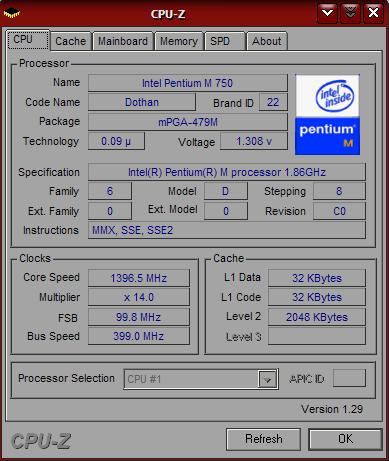Click the double down-arrow title bar button
Viewport: 389px width, 461px height.
350,13
